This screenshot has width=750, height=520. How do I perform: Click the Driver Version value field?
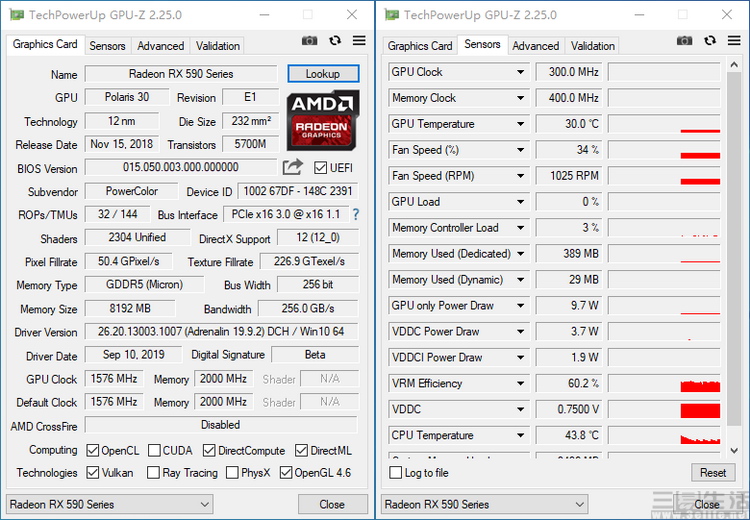[221, 332]
